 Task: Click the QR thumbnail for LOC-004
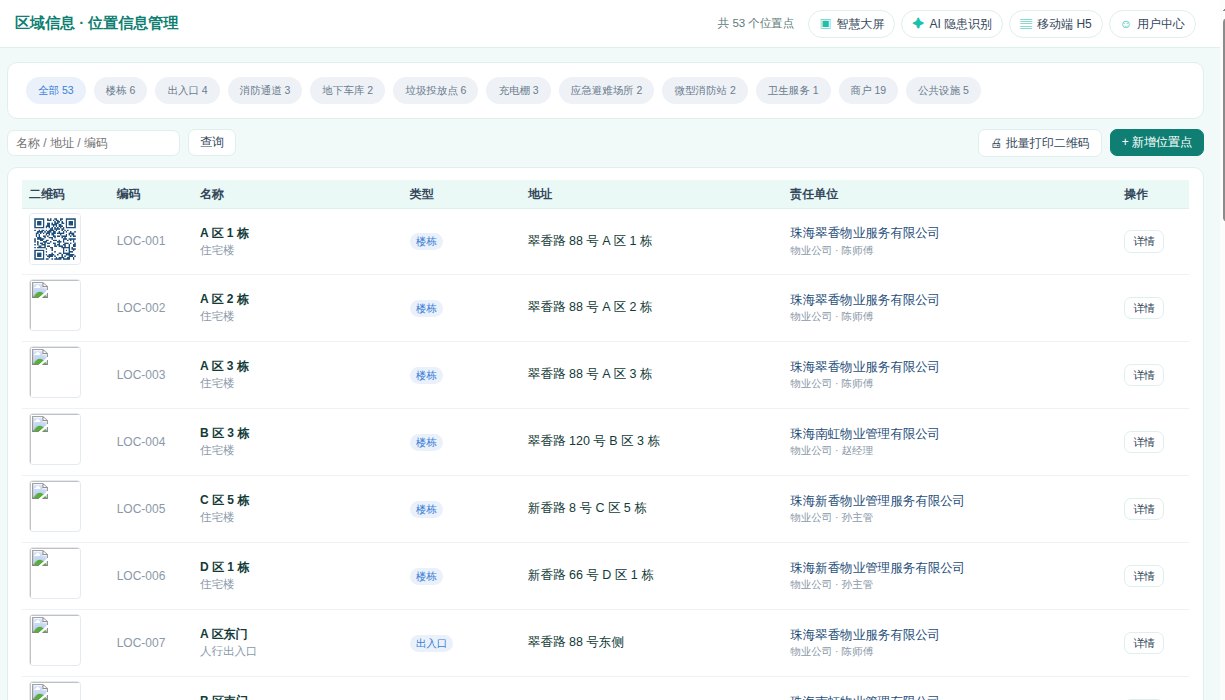[x=55, y=439]
